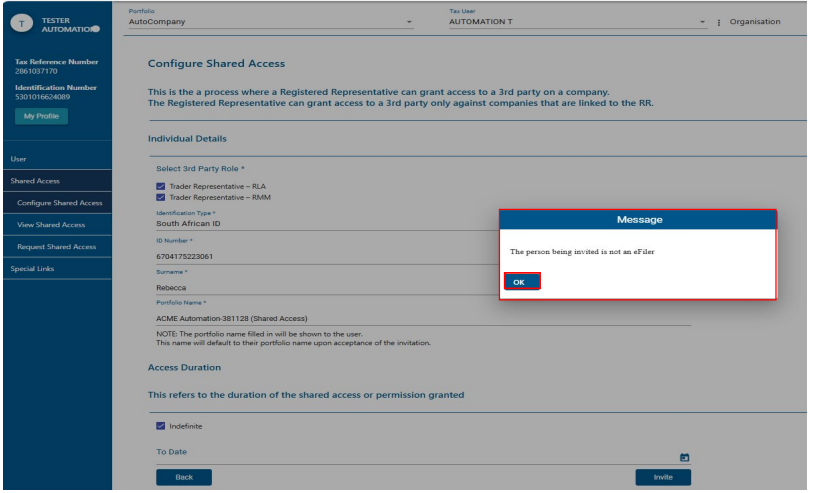The height and width of the screenshot is (493, 813).
Task: Toggle the Indefinite duration checkbox
Action: pos(161,426)
